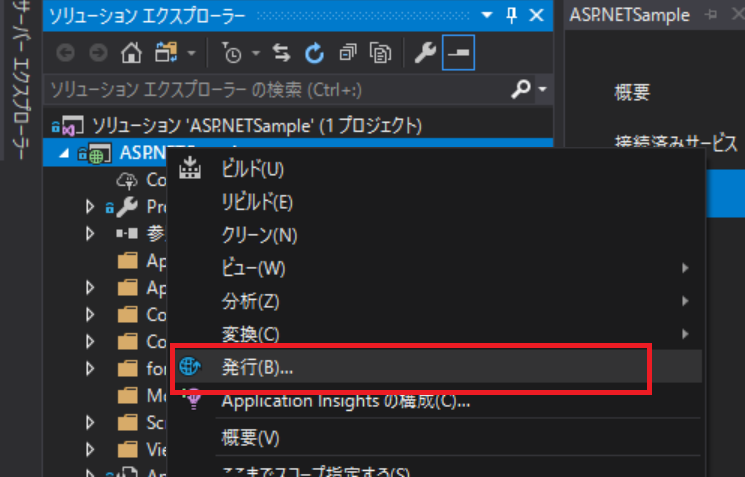Open the Solution Explorer window position dropdown
Viewport: 745px width, 477px height.
(487, 15)
